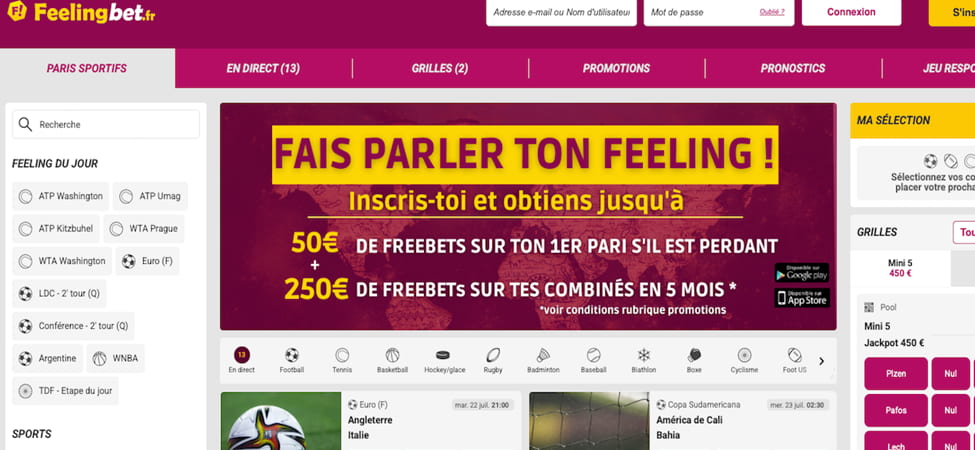Pick Plzen in the Mini 5 grid
This screenshot has height=450, width=975.
point(895,374)
